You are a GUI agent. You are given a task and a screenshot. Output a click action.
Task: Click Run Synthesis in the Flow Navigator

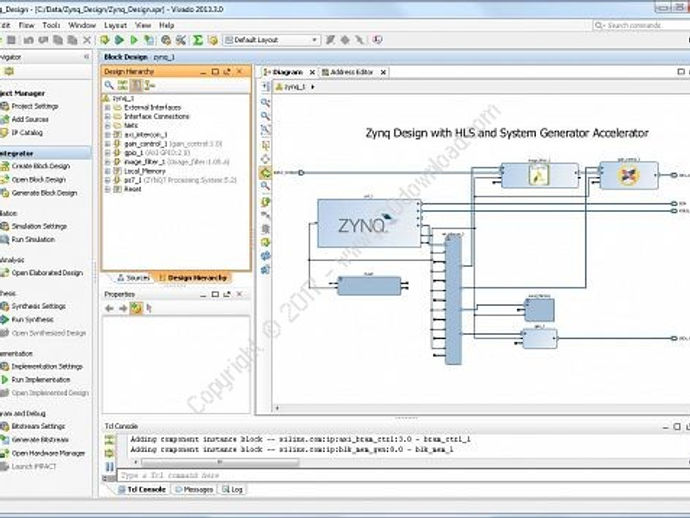point(33,320)
